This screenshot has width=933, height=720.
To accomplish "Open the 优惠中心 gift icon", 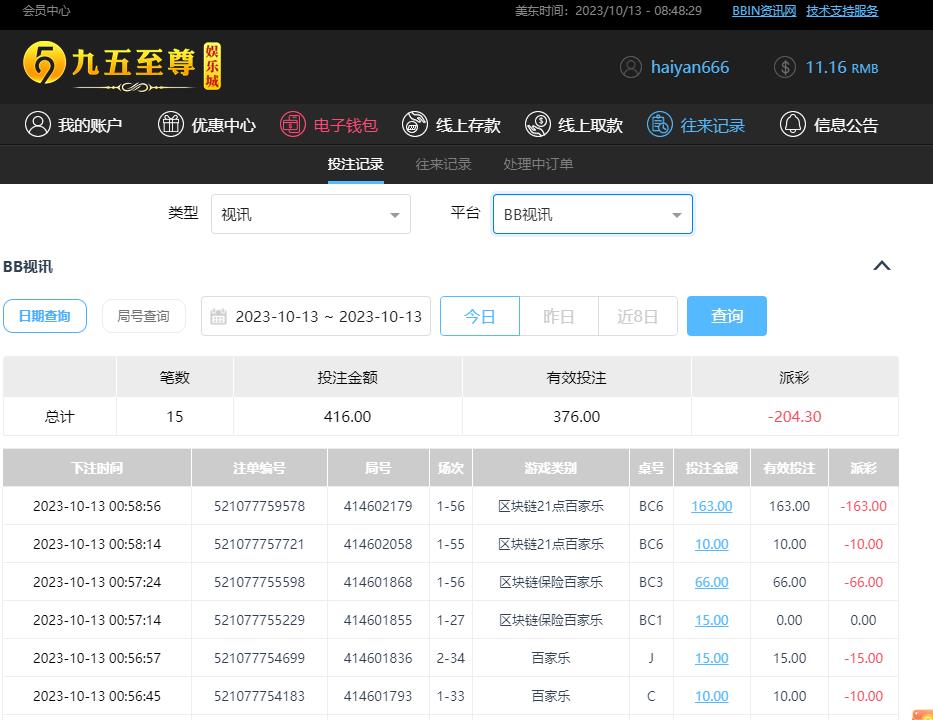I will pos(171,125).
